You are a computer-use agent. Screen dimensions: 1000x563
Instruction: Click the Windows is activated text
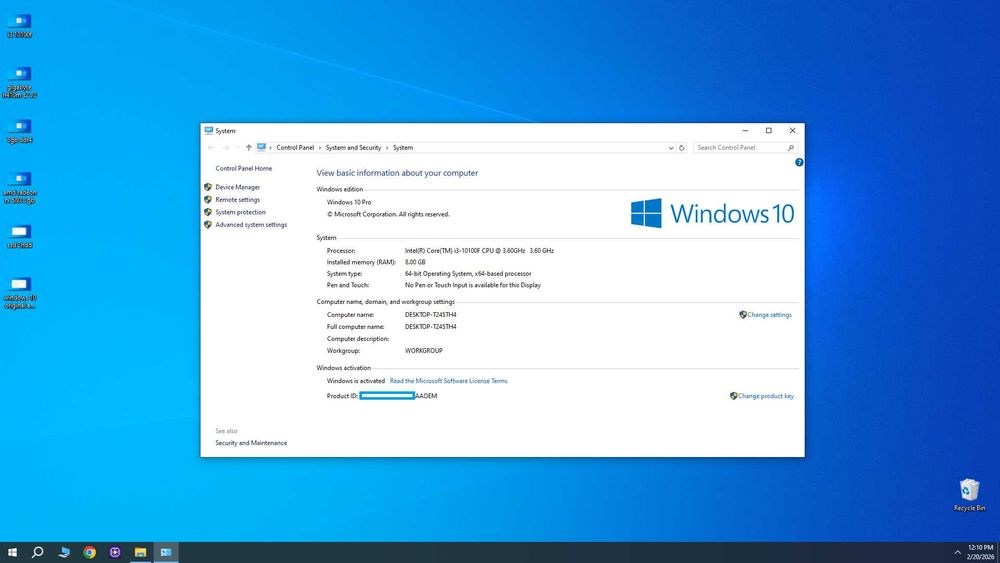coord(356,381)
